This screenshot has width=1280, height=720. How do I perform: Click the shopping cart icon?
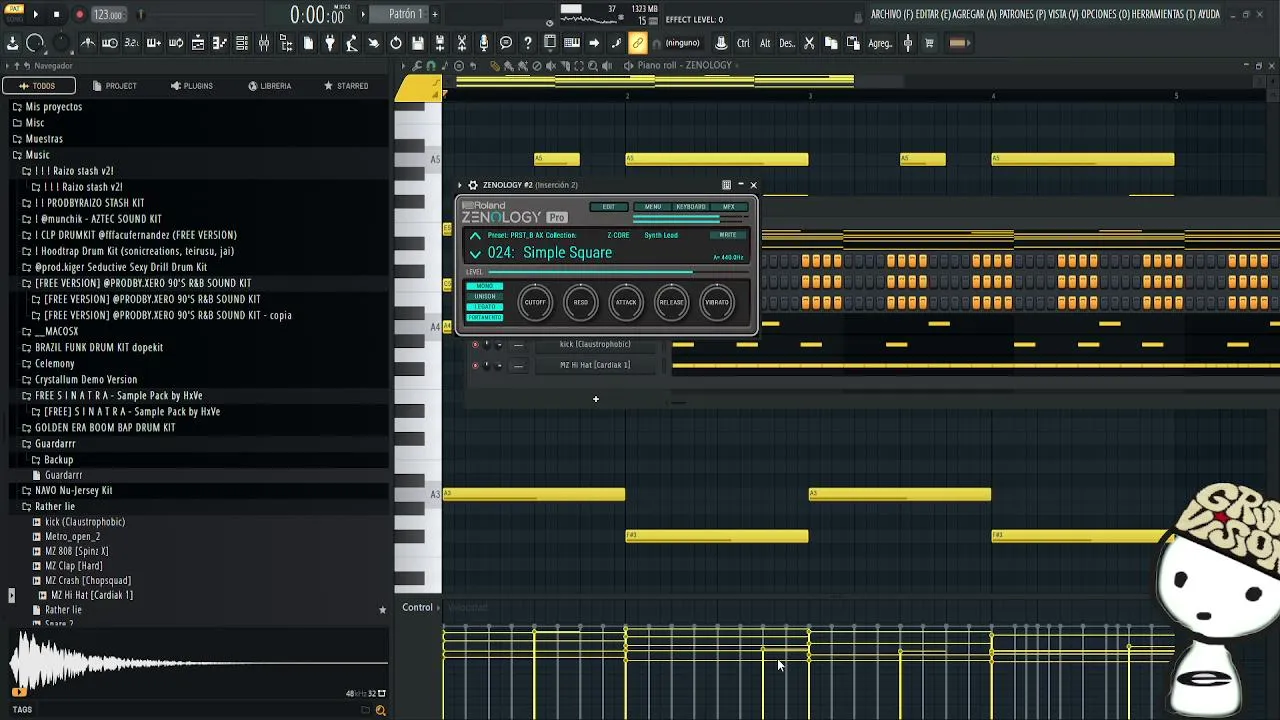pyautogui.click(x=929, y=43)
